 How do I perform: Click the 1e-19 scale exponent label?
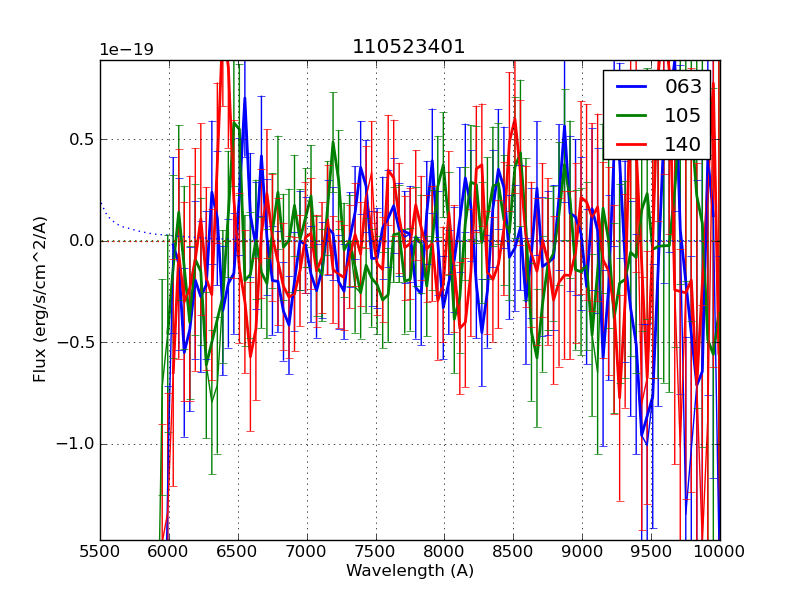coord(126,50)
